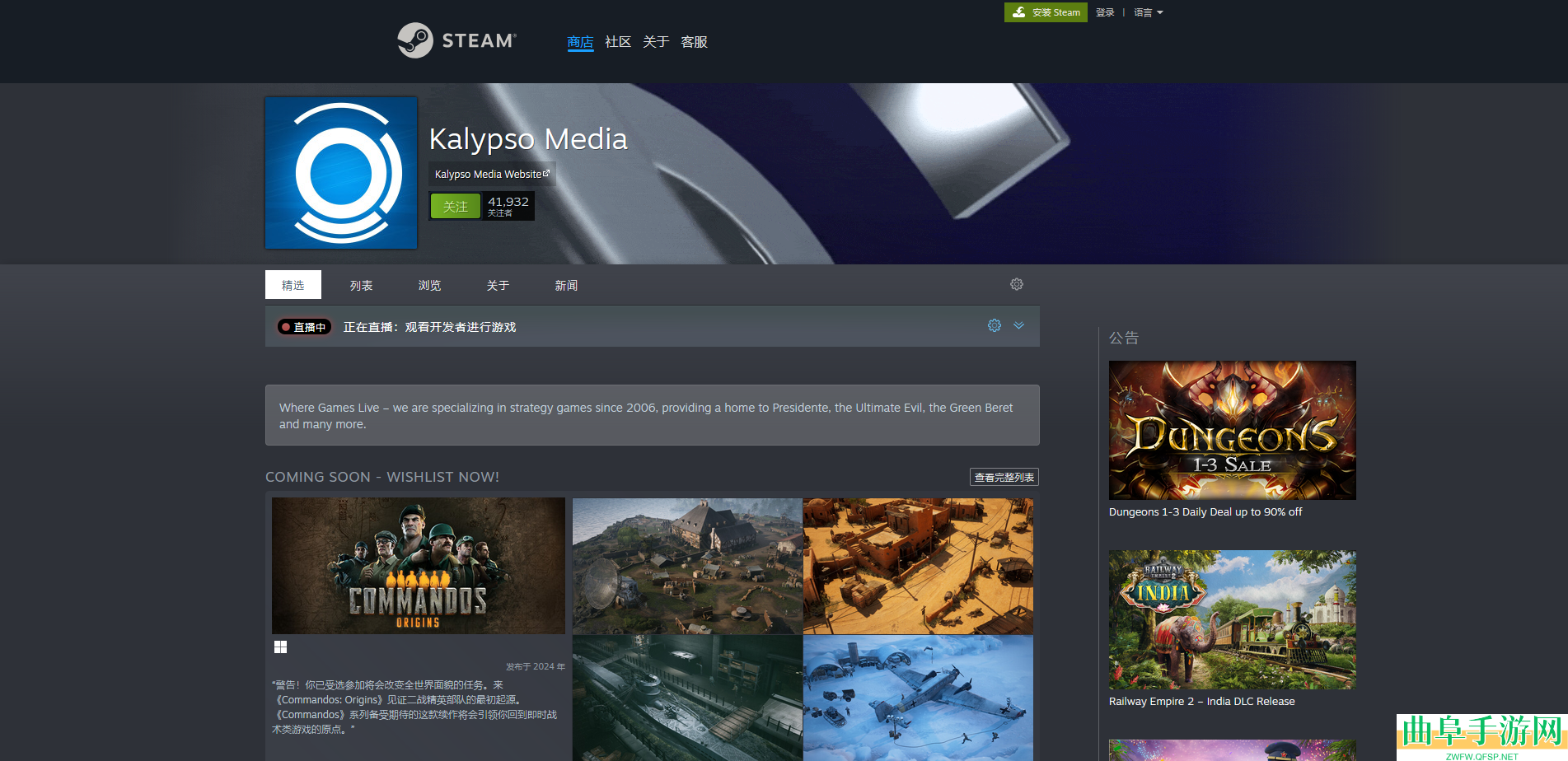This screenshot has height=761, width=1568.
Task: Click the red live indicator badge 直播中
Action: click(x=304, y=327)
